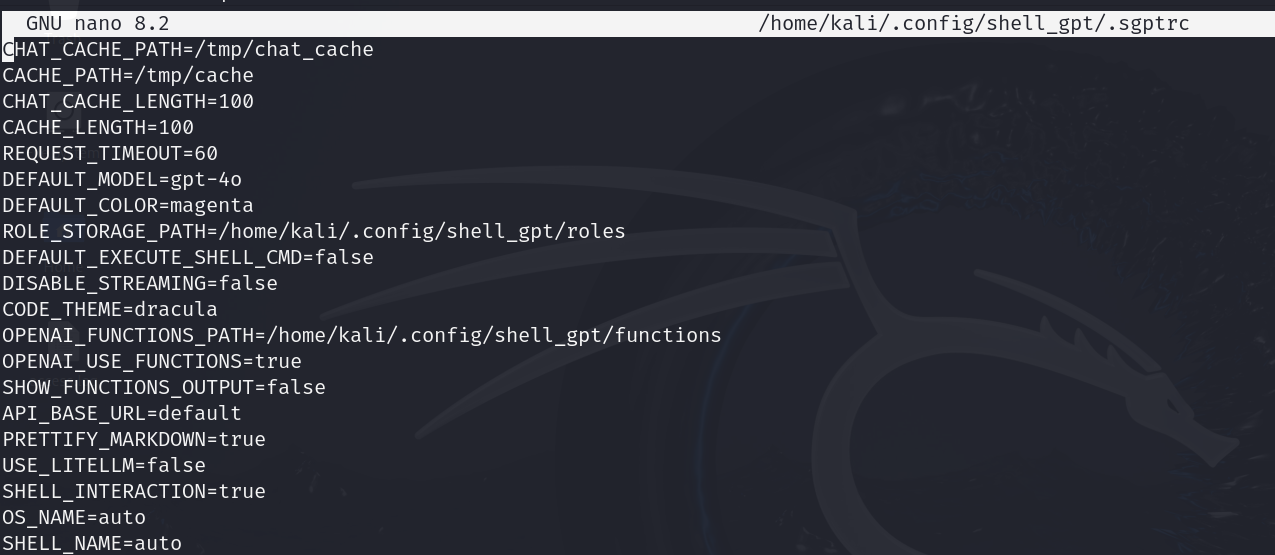Click the PRETTIFY_MARKDOWN=true setting
Image resolution: width=1275 pixels, height=555 pixels.
(134, 439)
